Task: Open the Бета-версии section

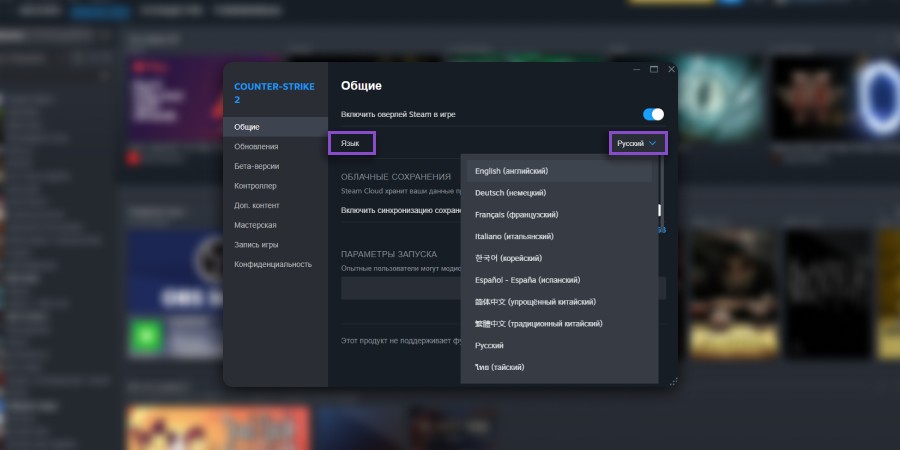Action: pyautogui.click(x=276, y=166)
